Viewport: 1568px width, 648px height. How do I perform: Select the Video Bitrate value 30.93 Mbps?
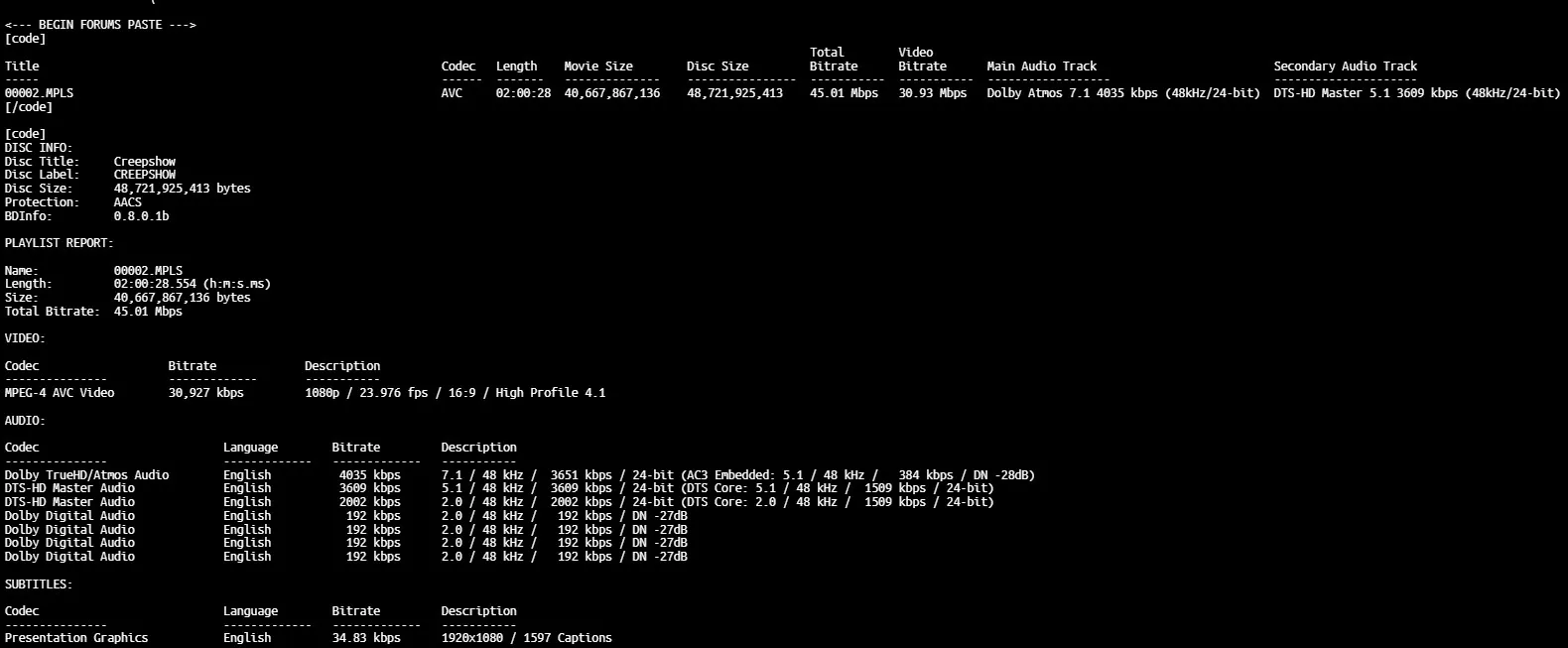(932, 93)
